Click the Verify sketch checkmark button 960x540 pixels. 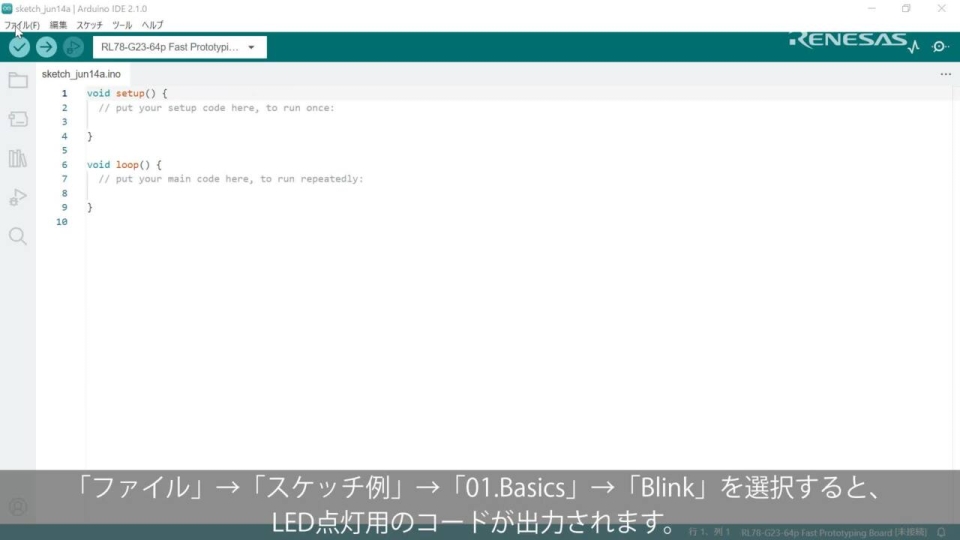tap(19, 47)
